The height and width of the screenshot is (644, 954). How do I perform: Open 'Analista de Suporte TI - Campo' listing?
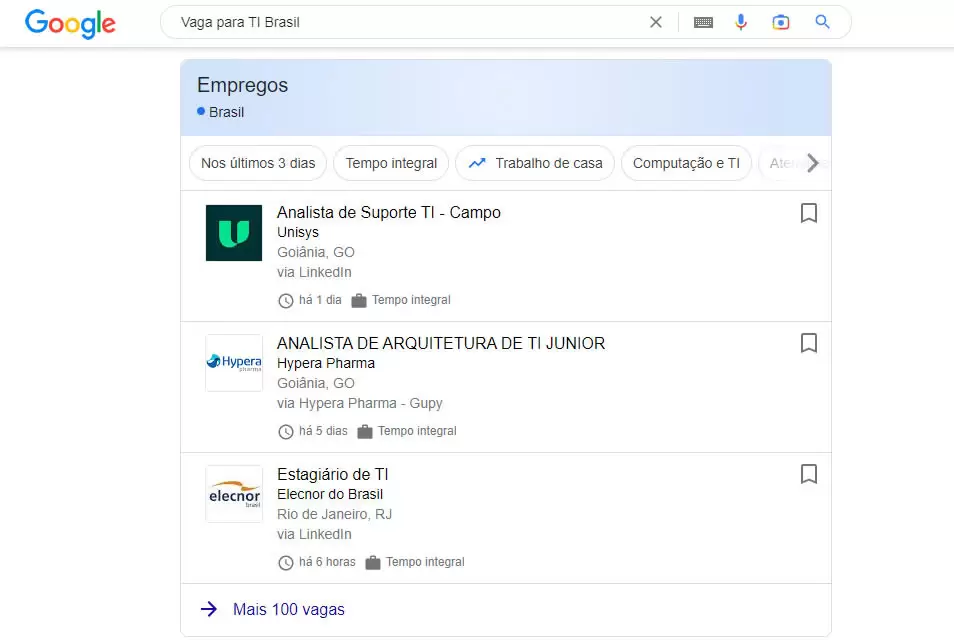(389, 212)
